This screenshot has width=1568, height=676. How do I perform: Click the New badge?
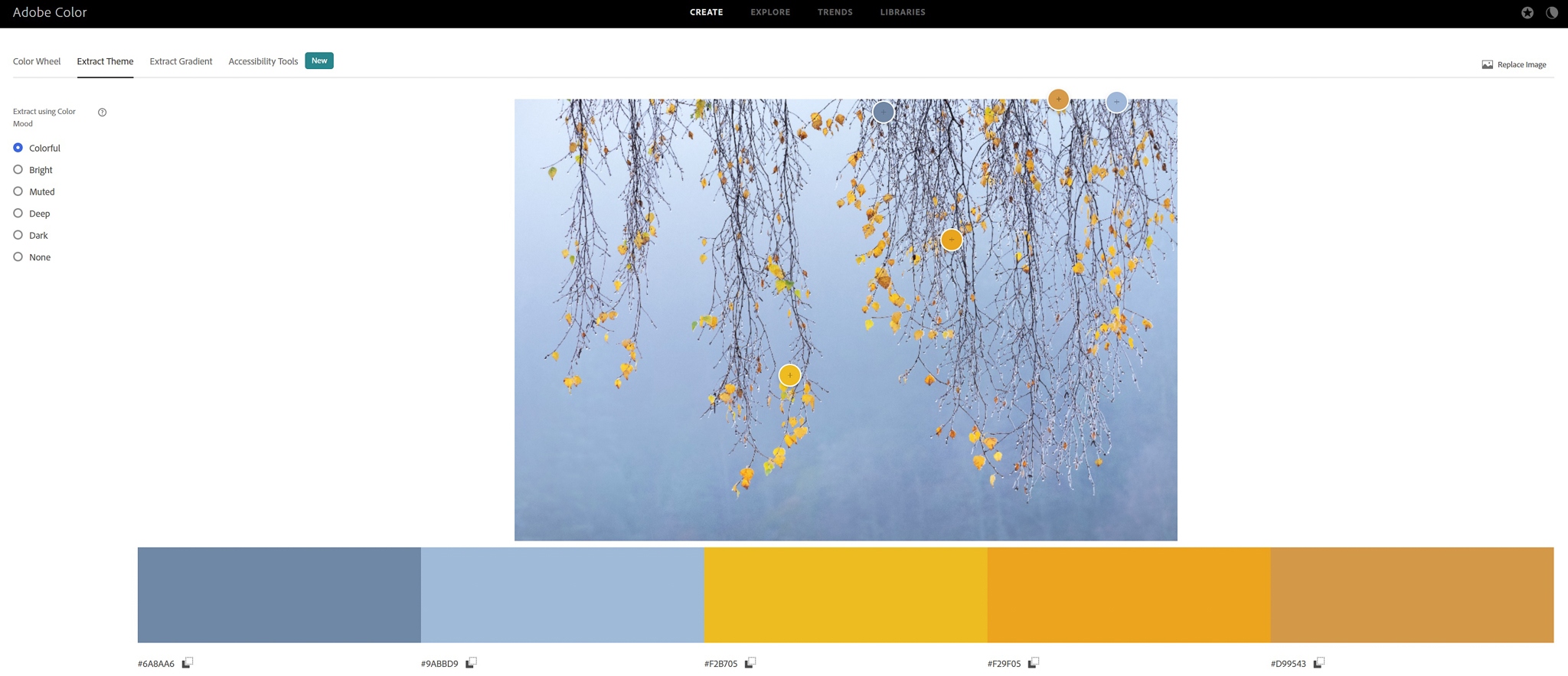coord(319,60)
